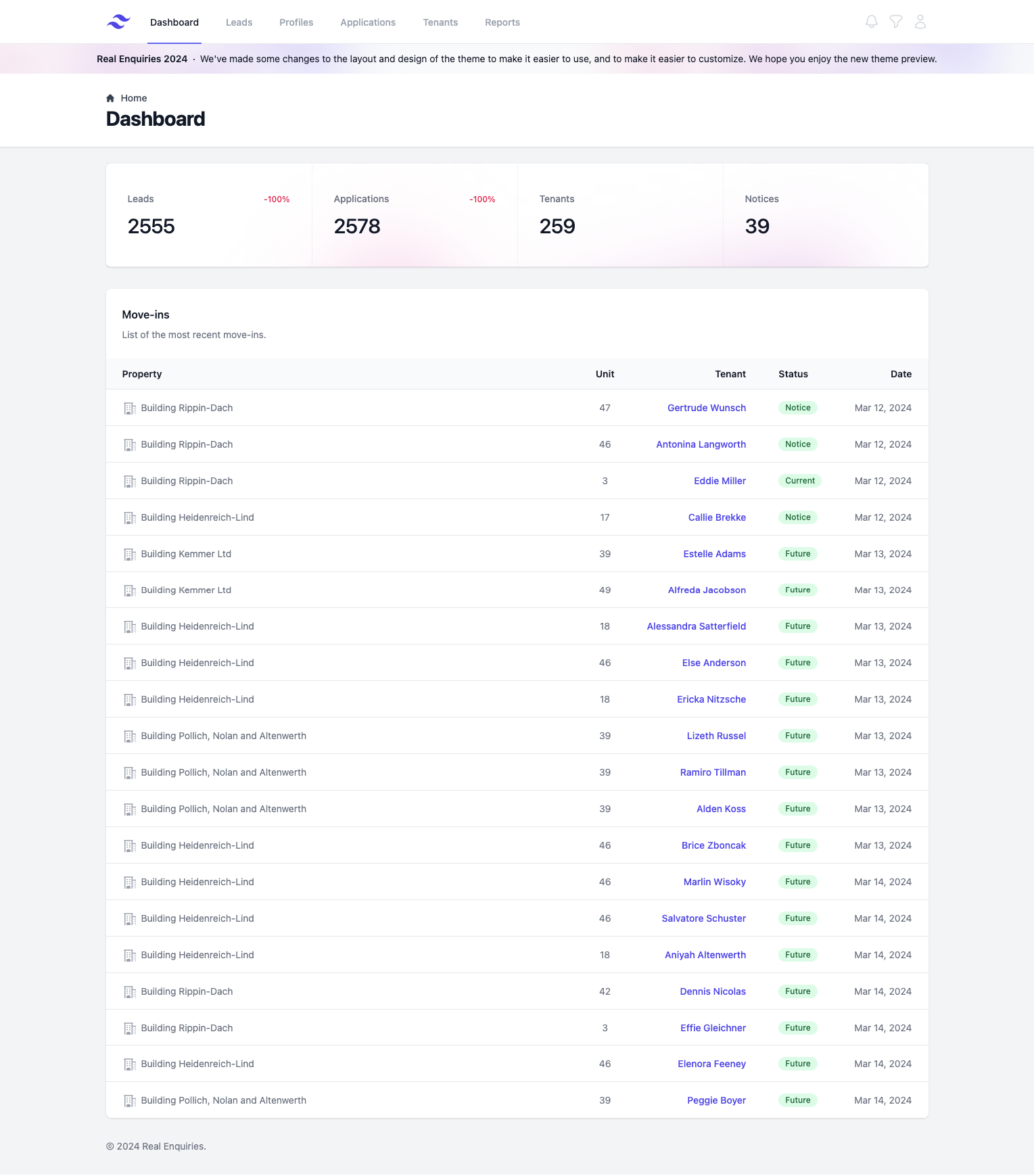Click building icon beside Gertrude Wunsch's row

(x=130, y=408)
